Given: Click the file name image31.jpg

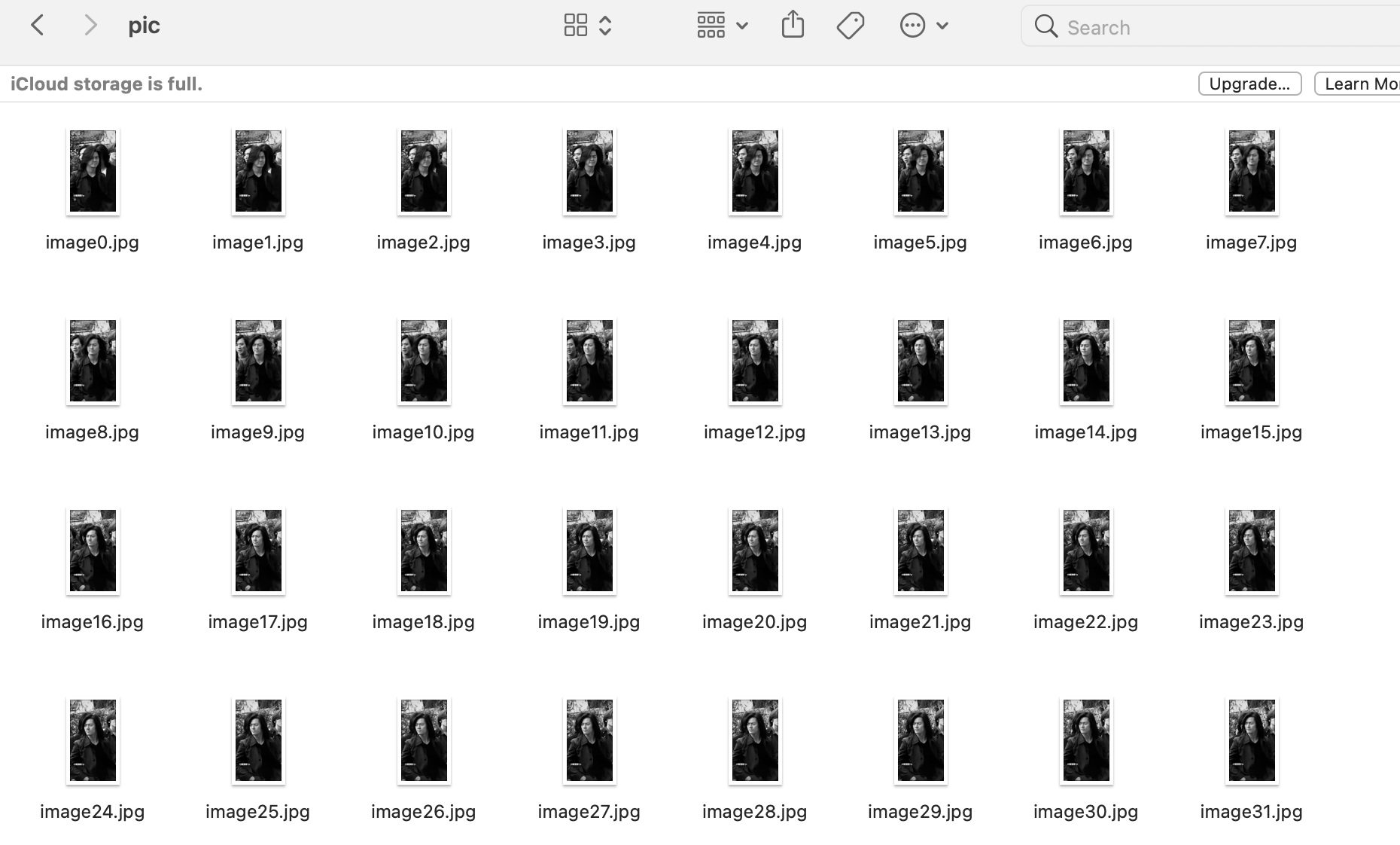Looking at the screenshot, I should tap(1251, 812).
